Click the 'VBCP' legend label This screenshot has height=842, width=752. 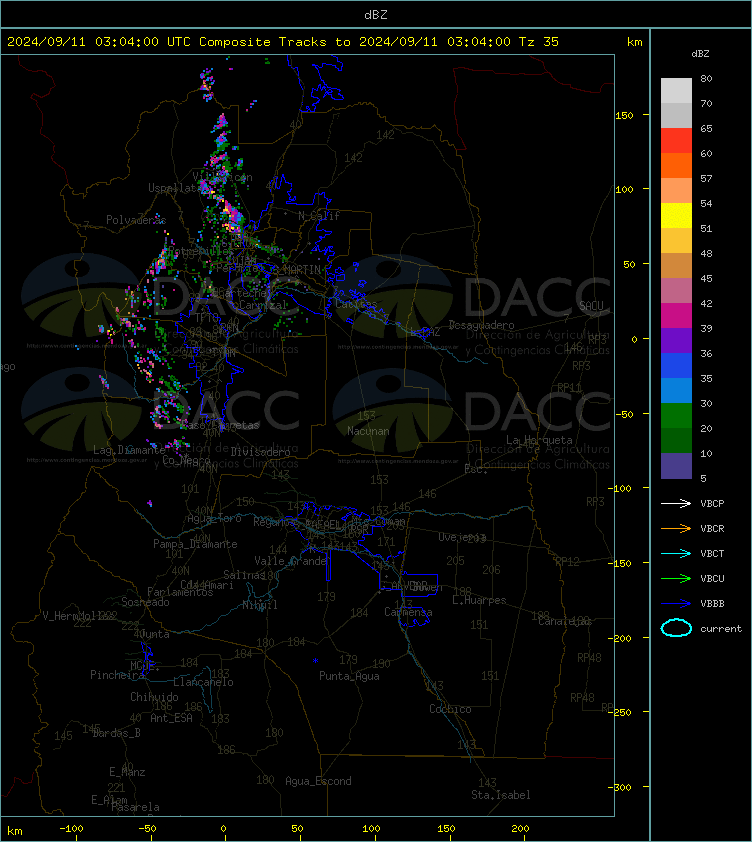pos(712,503)
